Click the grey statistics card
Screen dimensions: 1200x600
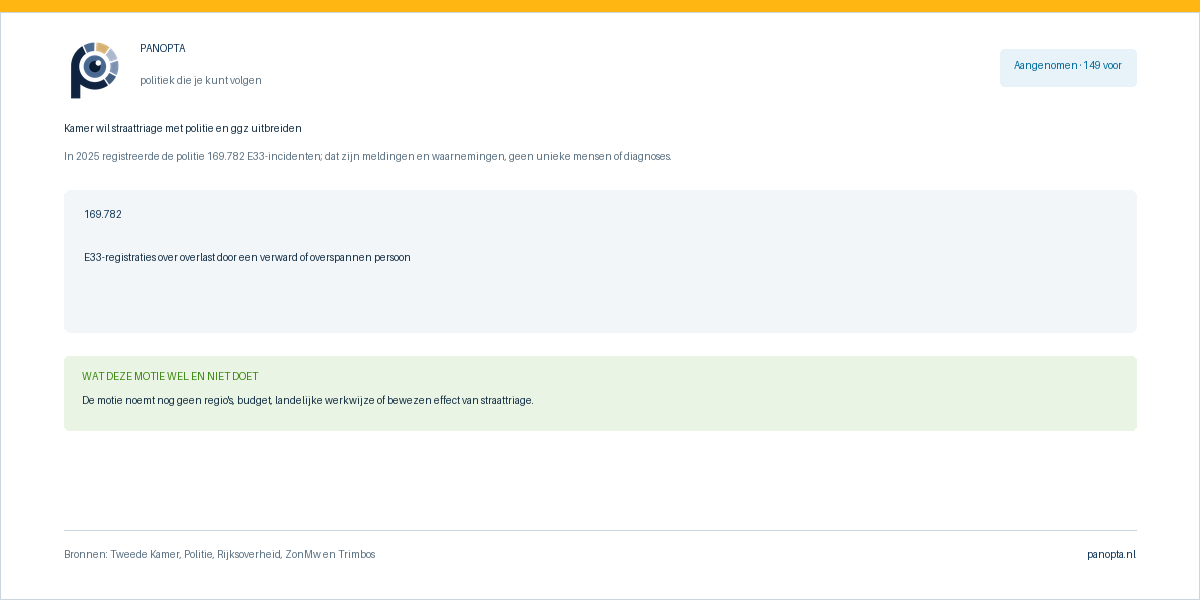[600, 261]
